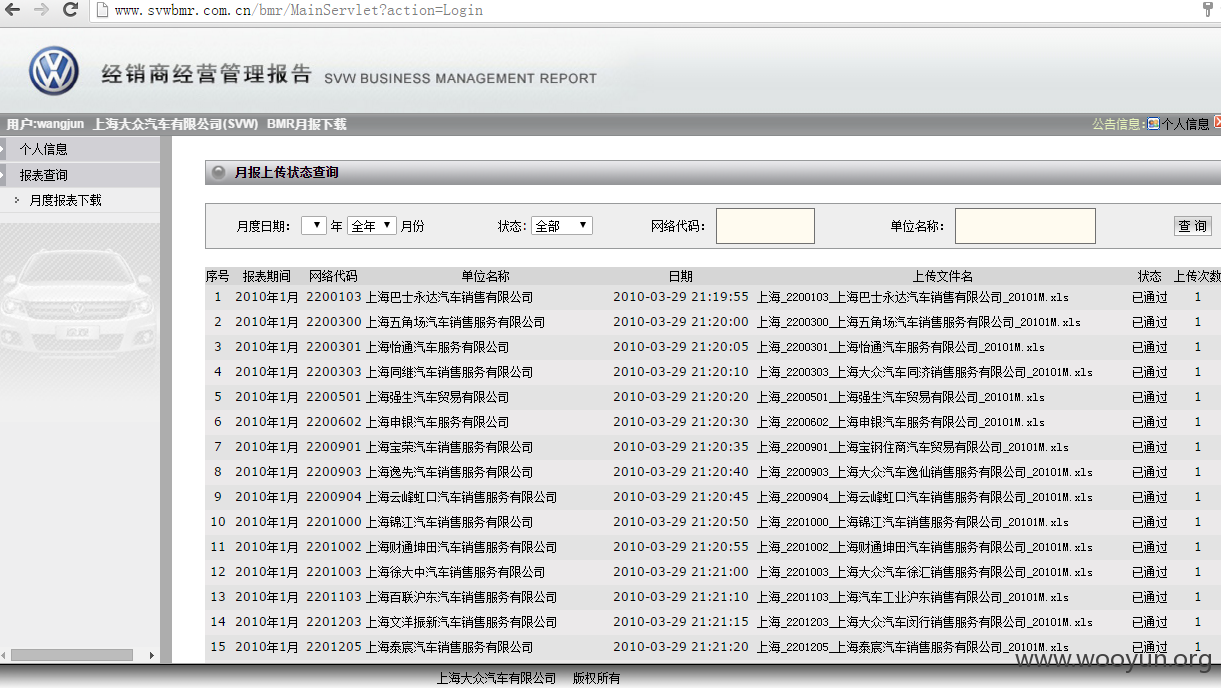Click the 序号 column header
The height and width of the screenshot is (688, 1221).
point(217,276)
